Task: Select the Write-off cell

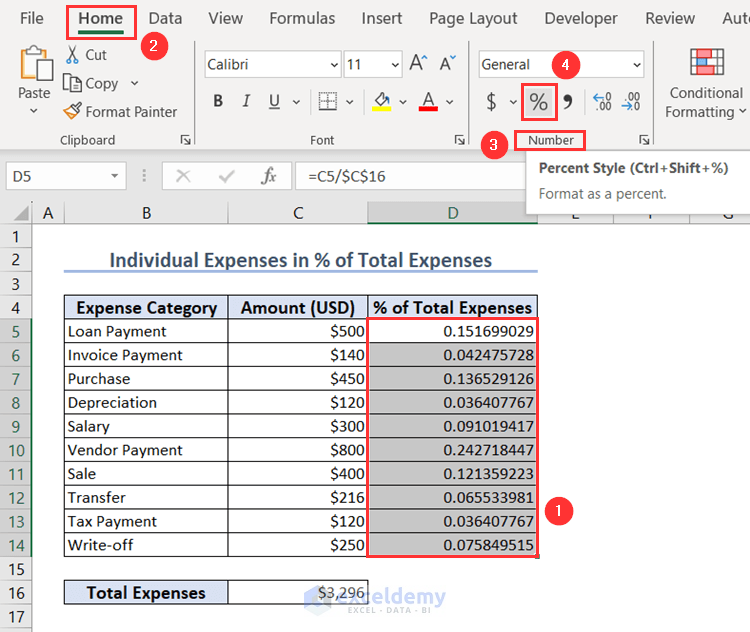Action: tap(146, 545)
